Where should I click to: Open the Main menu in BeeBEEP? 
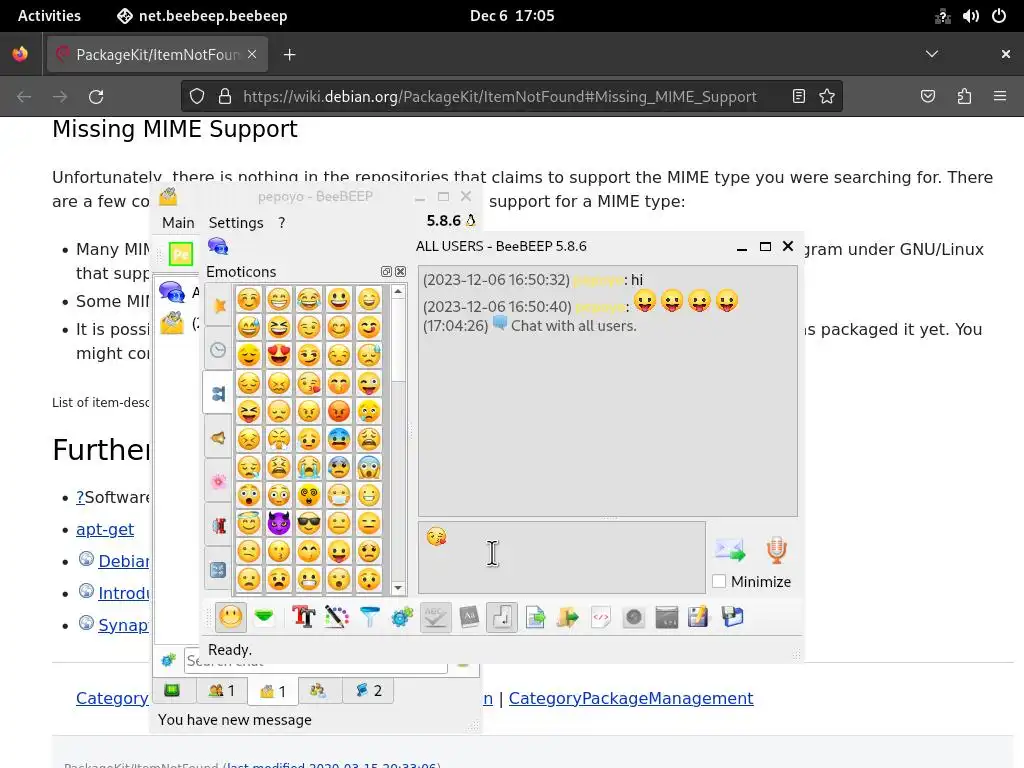point(178,223)
